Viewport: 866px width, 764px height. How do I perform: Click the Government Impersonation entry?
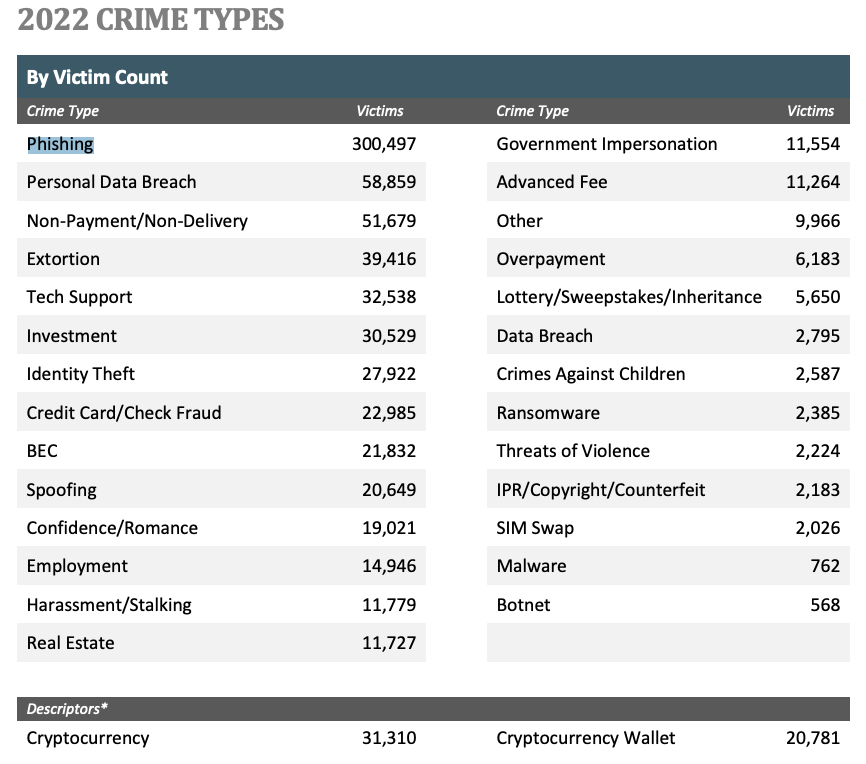(x=606, y=144)
